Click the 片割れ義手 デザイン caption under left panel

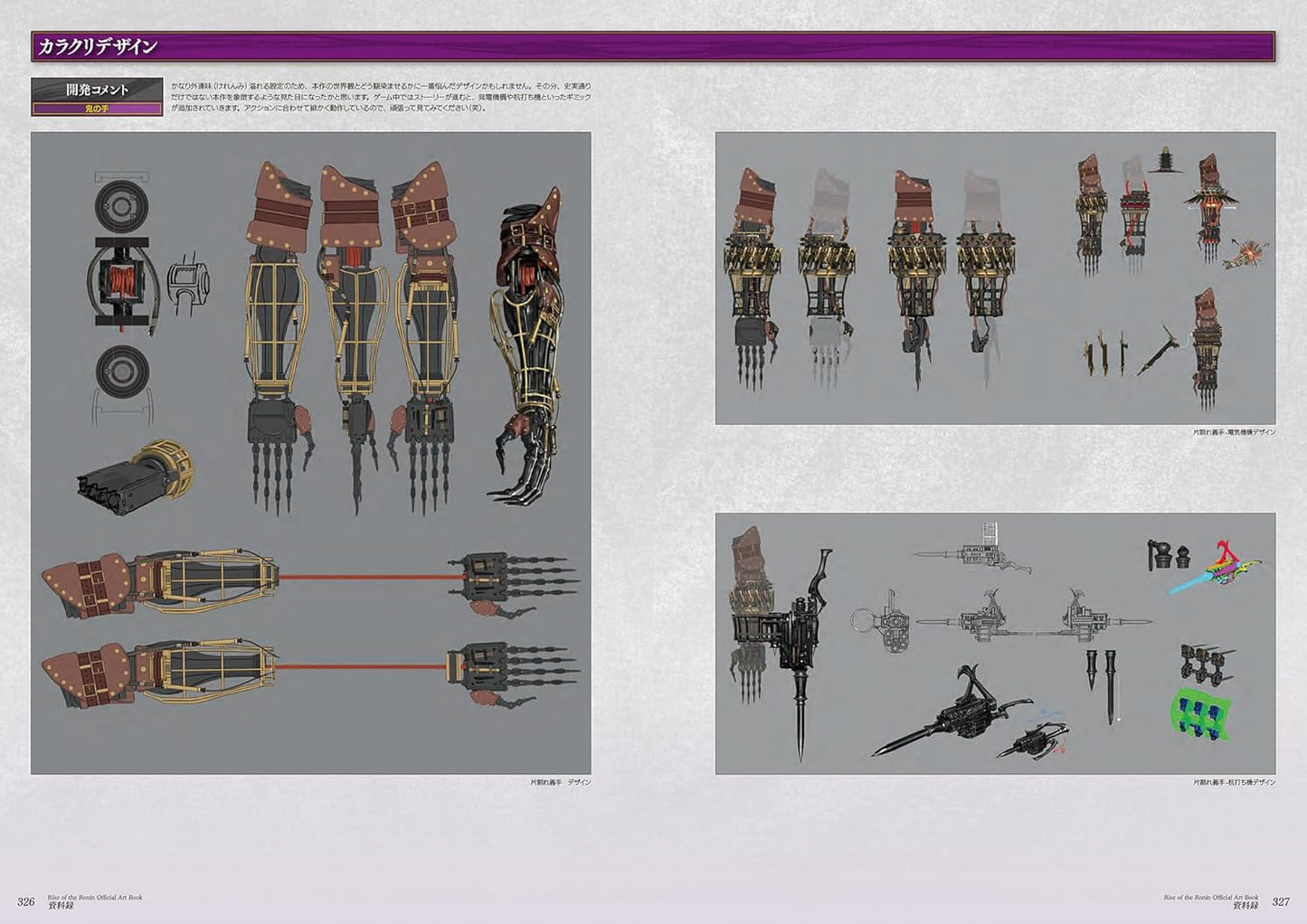pyautogui.click(x=560, y=782)
